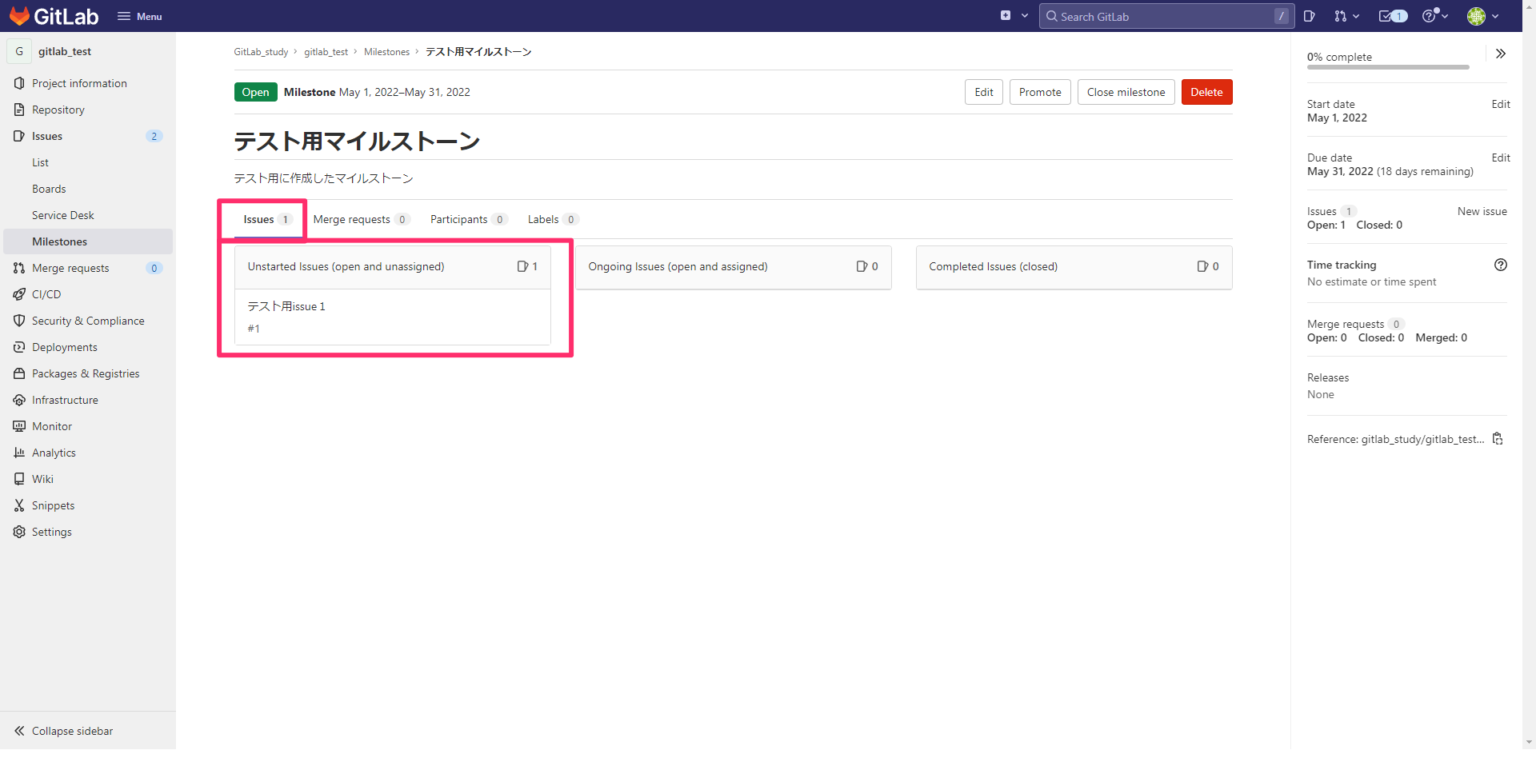Viewport: 1536px width, 782px height.
Task: Click the Wiki sidebar icon
Action: click(x=19, y=478)
